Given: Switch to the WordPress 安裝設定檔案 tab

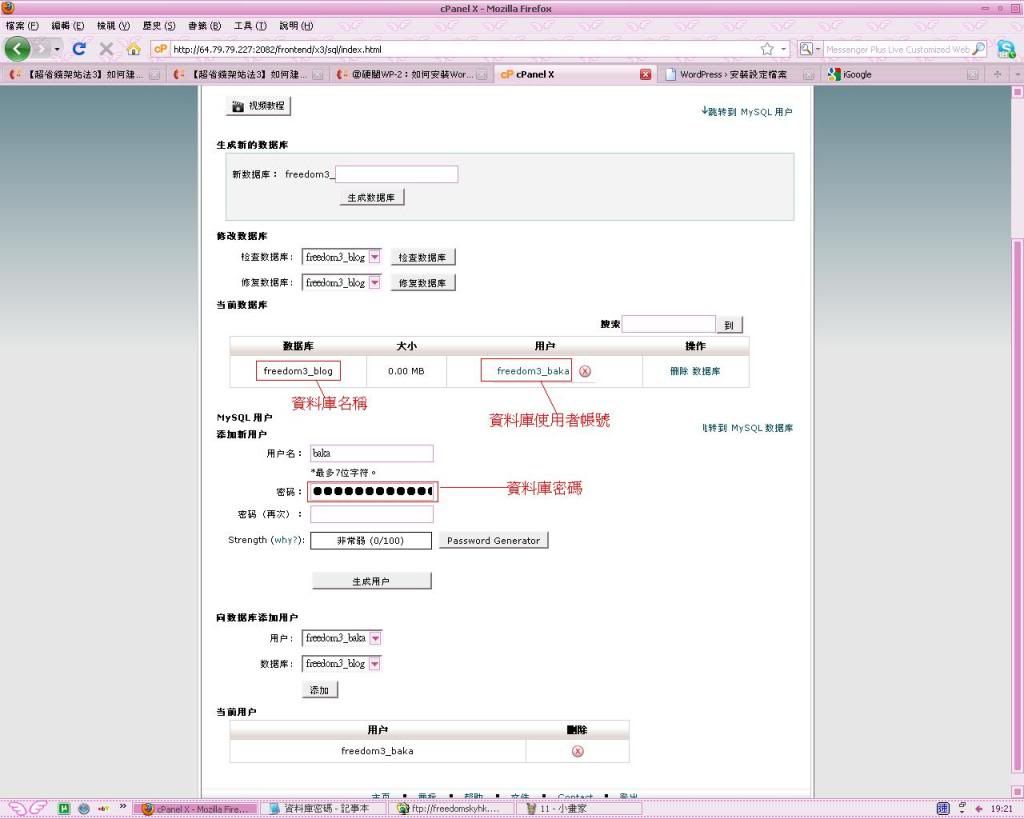Looking at the screenshot, I should [739, 74].
